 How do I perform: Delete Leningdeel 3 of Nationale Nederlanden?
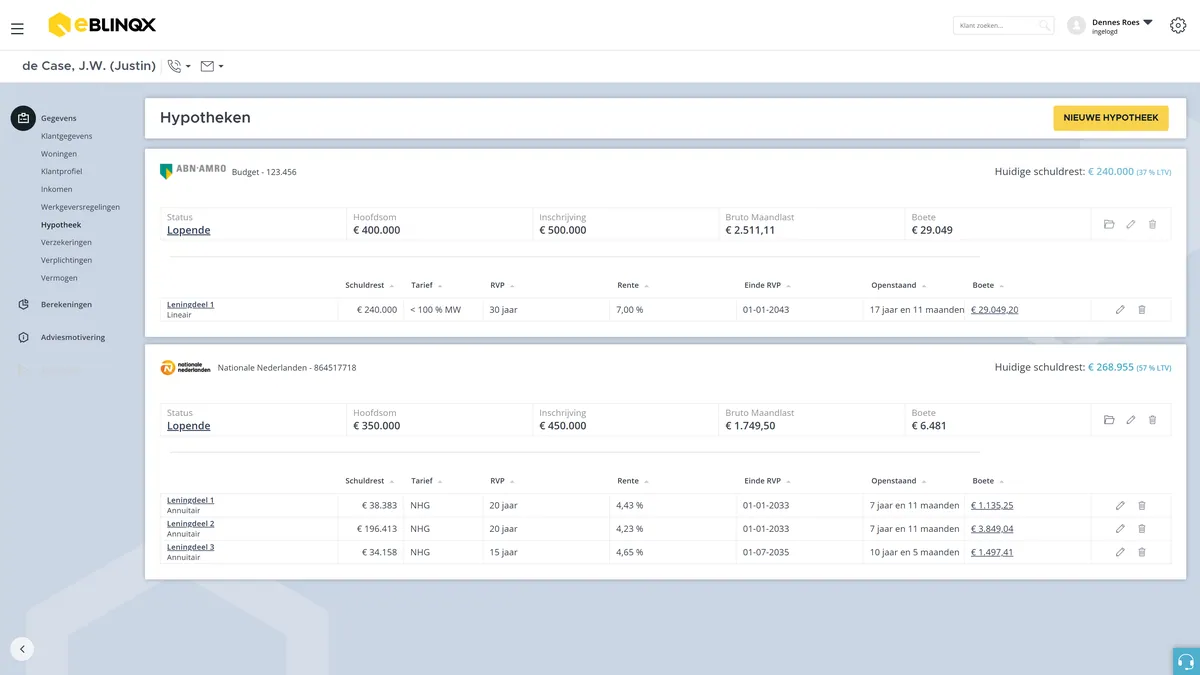[x=1142, y=552]
